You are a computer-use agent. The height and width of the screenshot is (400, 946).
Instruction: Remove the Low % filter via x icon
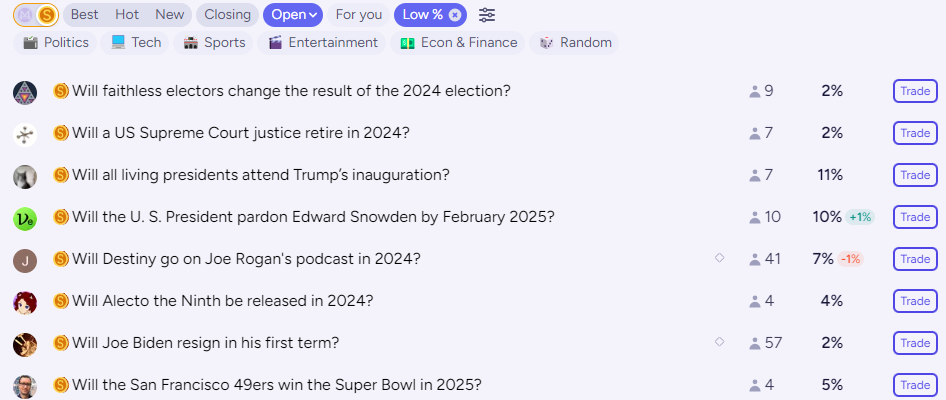pyautogui.click(x=455, y=15)
